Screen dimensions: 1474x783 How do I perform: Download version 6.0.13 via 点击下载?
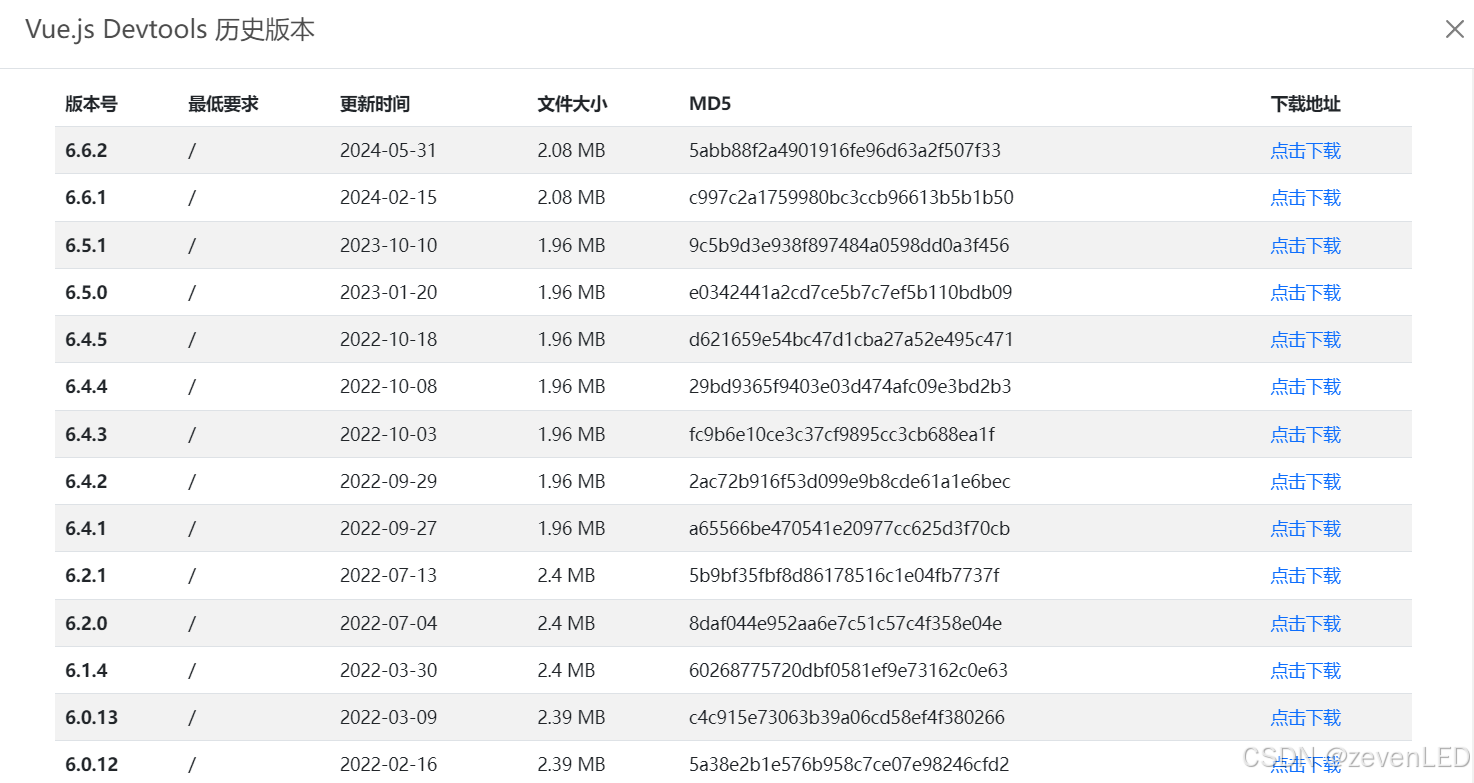(1305, 718)
